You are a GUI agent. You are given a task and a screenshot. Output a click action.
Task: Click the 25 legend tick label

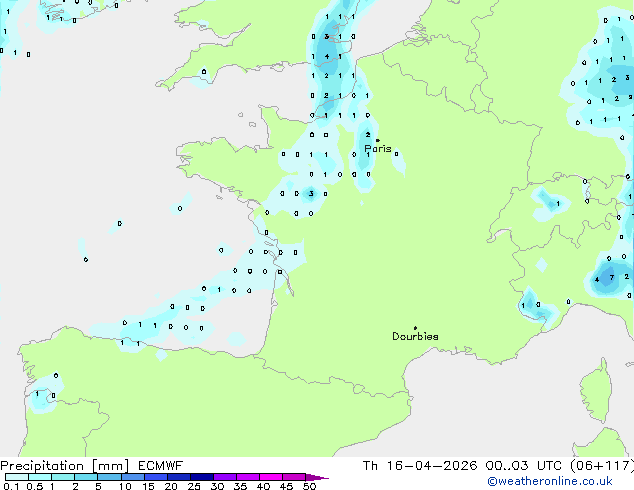pos(194,486)
